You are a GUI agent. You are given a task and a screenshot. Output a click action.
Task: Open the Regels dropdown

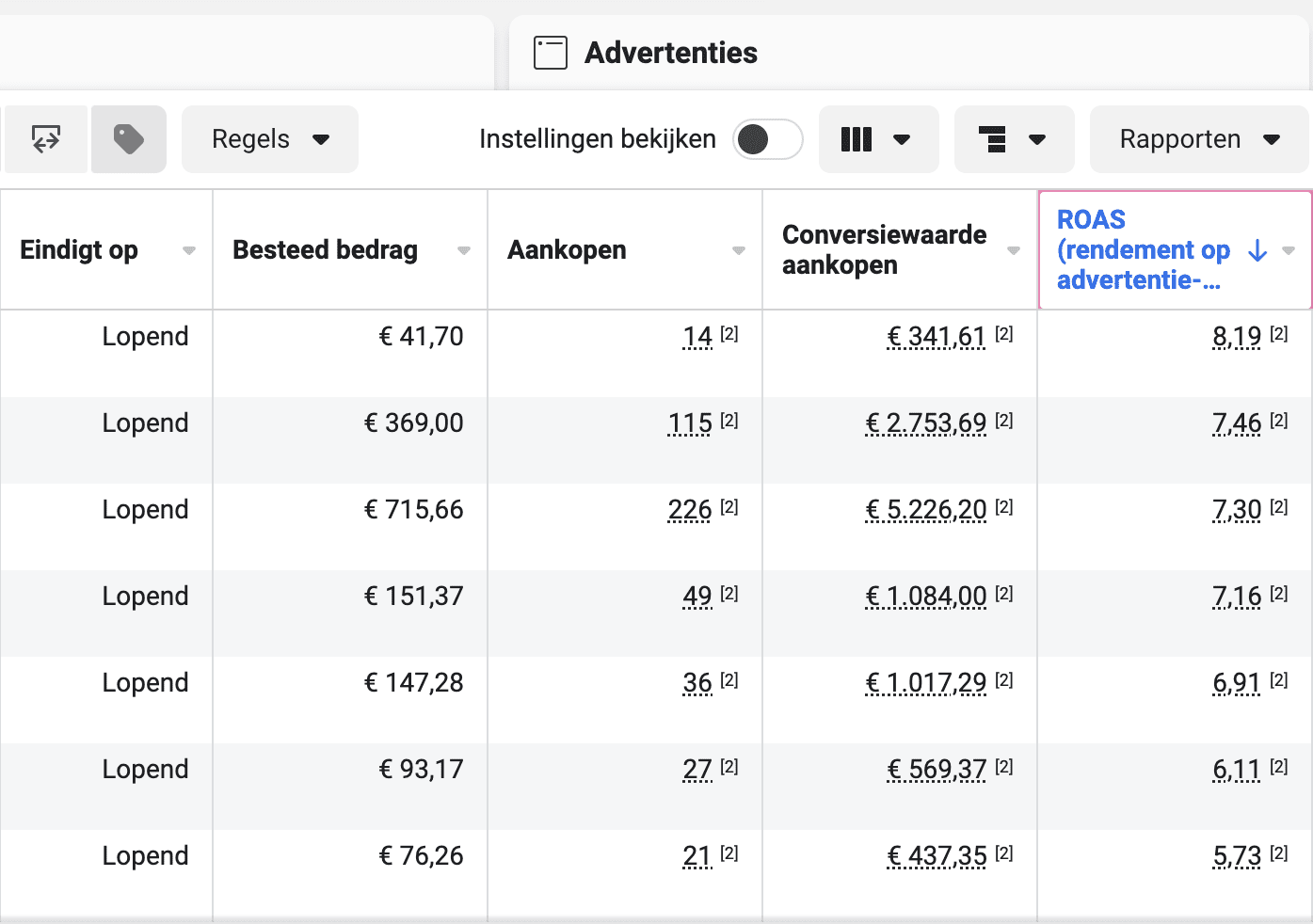pyautogui.click(x=270, y=139)
